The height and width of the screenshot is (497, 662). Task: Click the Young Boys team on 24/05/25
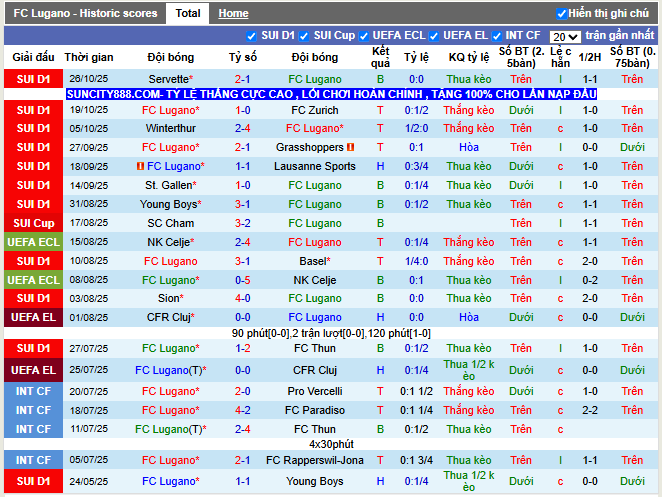(x=314, y=481)
